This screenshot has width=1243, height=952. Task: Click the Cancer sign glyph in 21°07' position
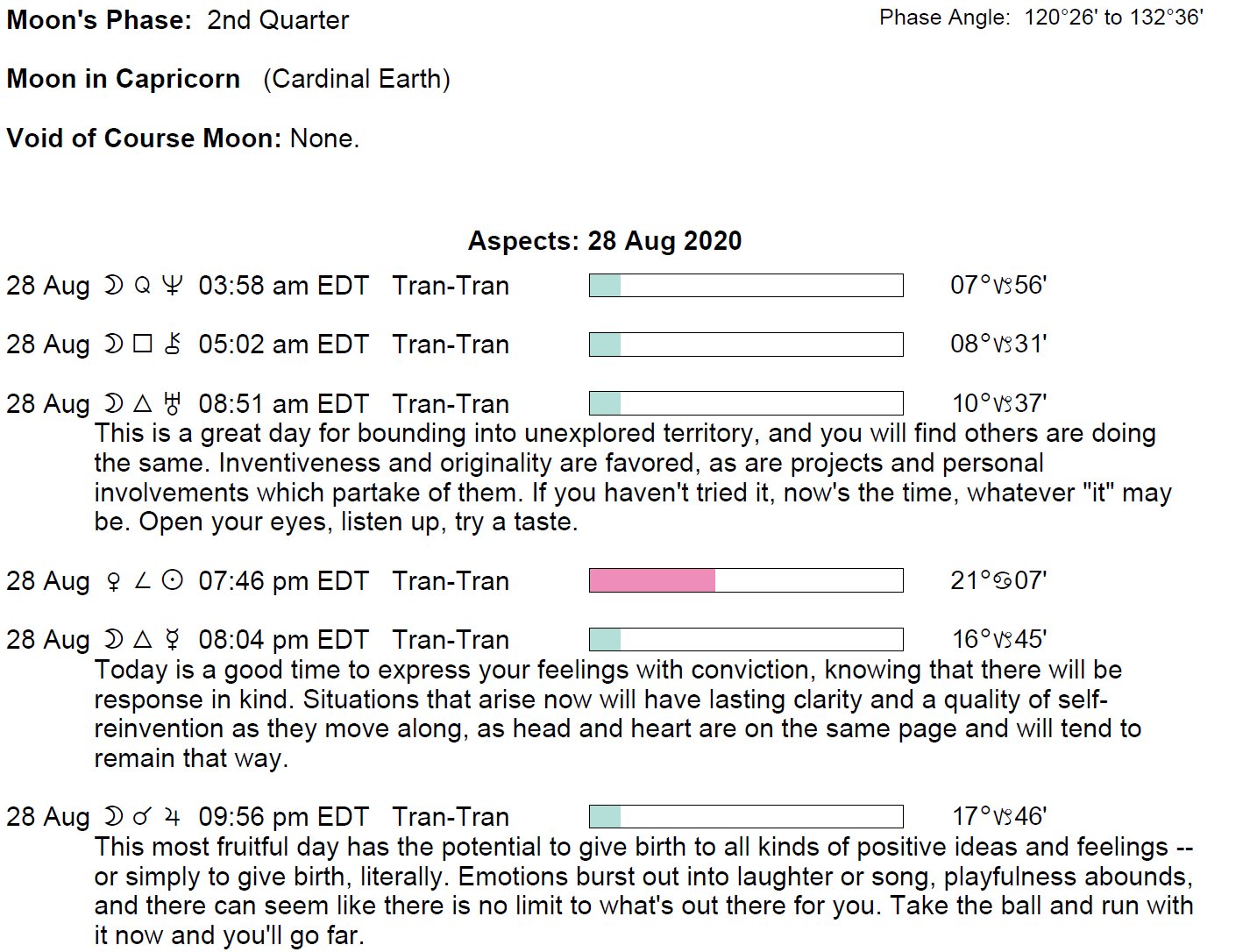[1003, 580]
